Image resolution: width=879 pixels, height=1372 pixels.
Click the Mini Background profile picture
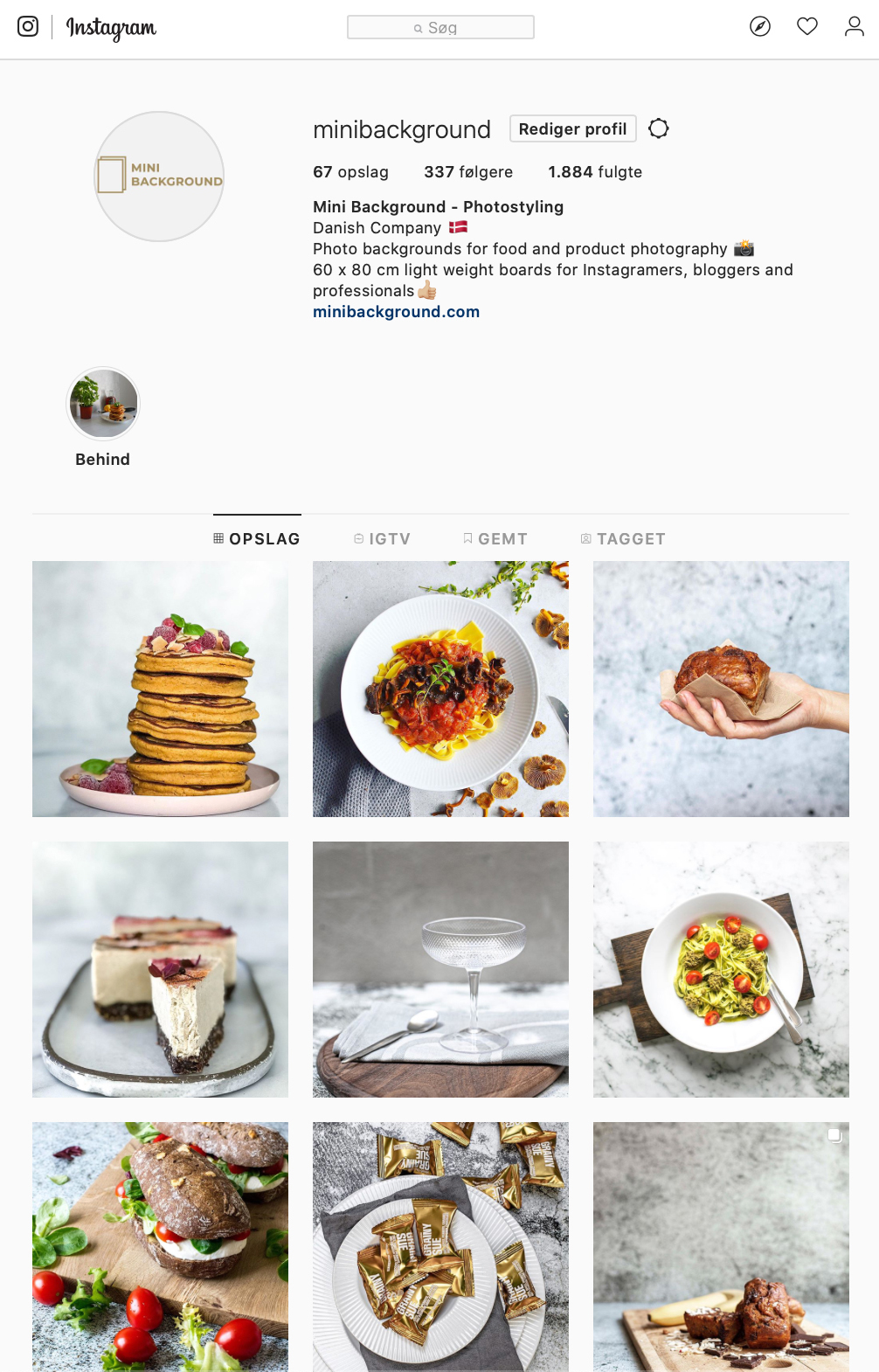(159, 176)
